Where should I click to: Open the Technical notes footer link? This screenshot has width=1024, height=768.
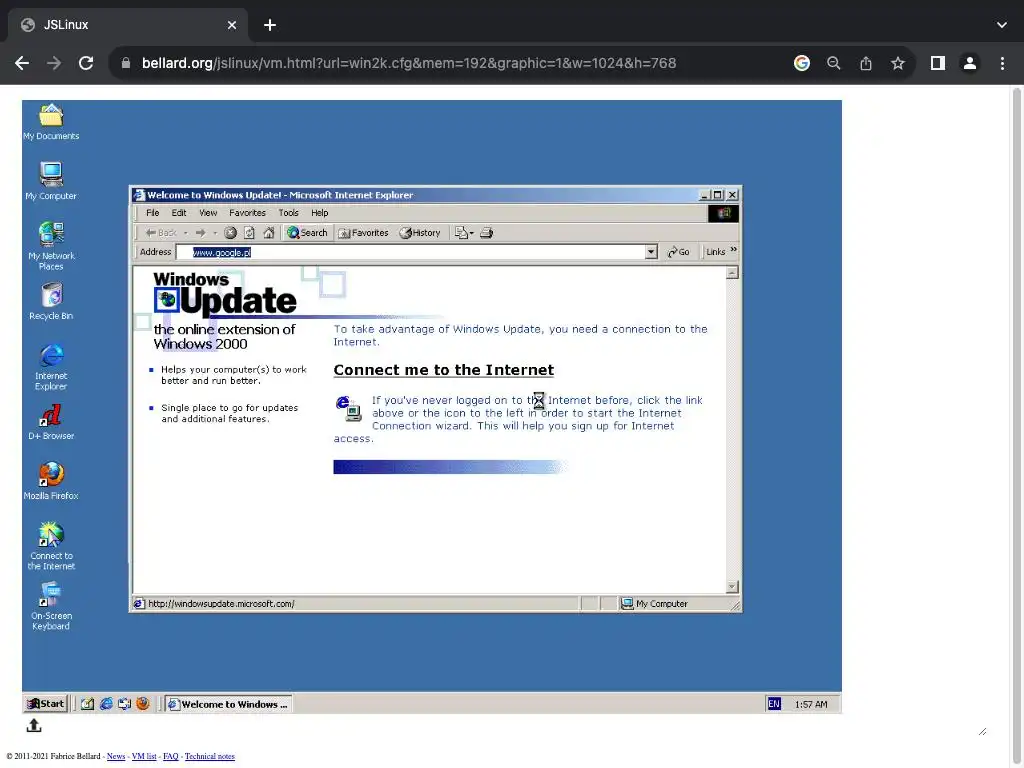pos(210,756)
